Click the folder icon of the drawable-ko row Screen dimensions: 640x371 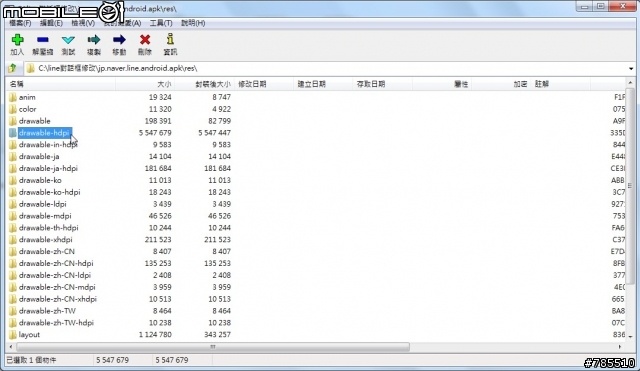pos(13,180)
